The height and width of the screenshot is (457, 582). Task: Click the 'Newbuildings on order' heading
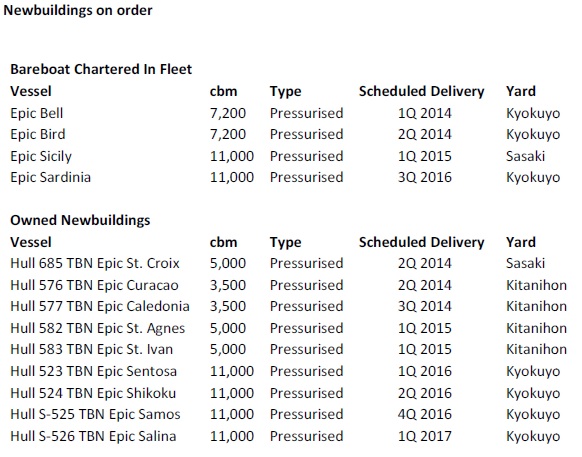pyautogui.click(x=78, y=10)
